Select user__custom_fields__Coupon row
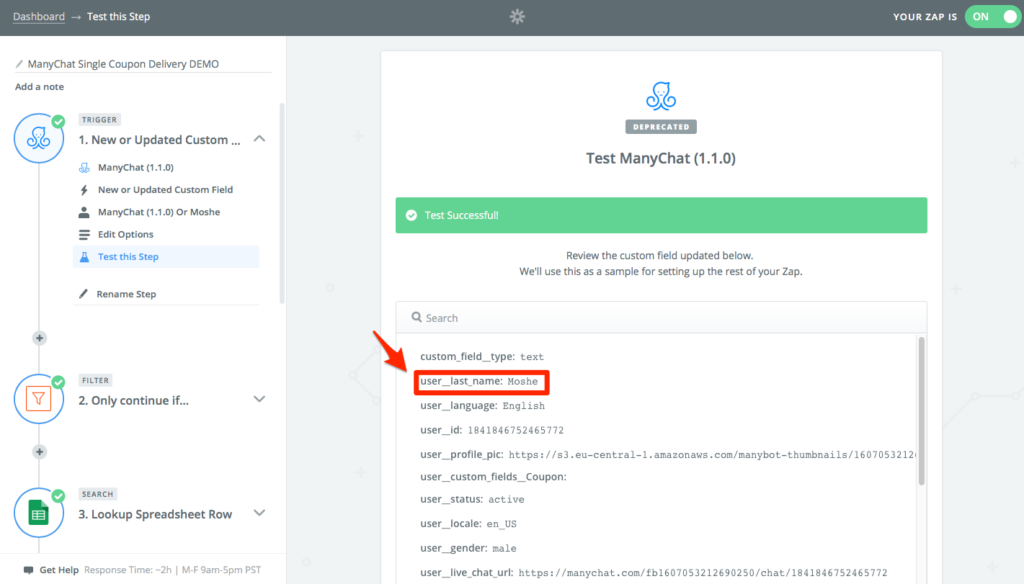Image resolution: width=1024 pixels, height=584 pixels. coord(493,477)
